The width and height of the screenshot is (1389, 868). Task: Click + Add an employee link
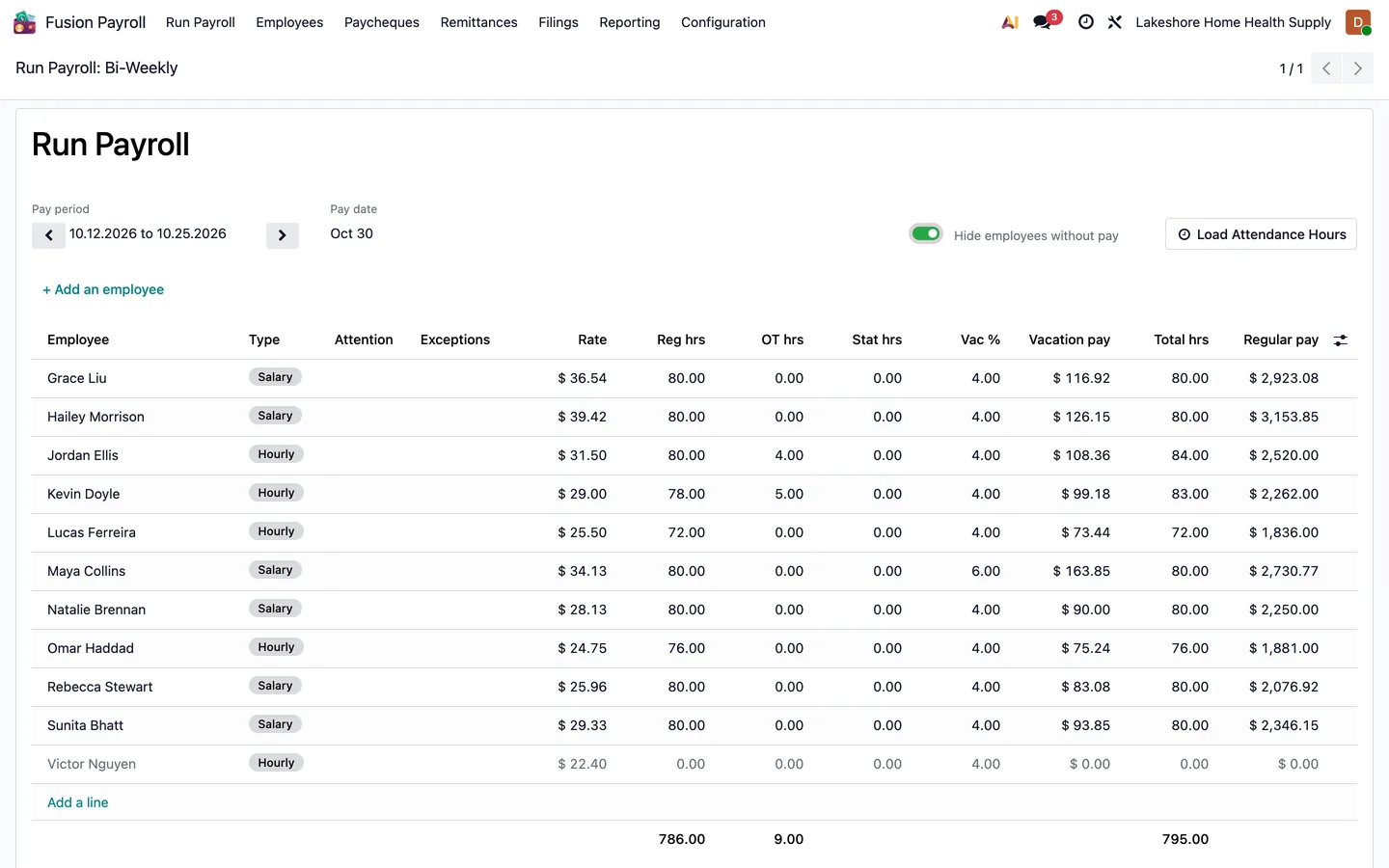(103, 289)
